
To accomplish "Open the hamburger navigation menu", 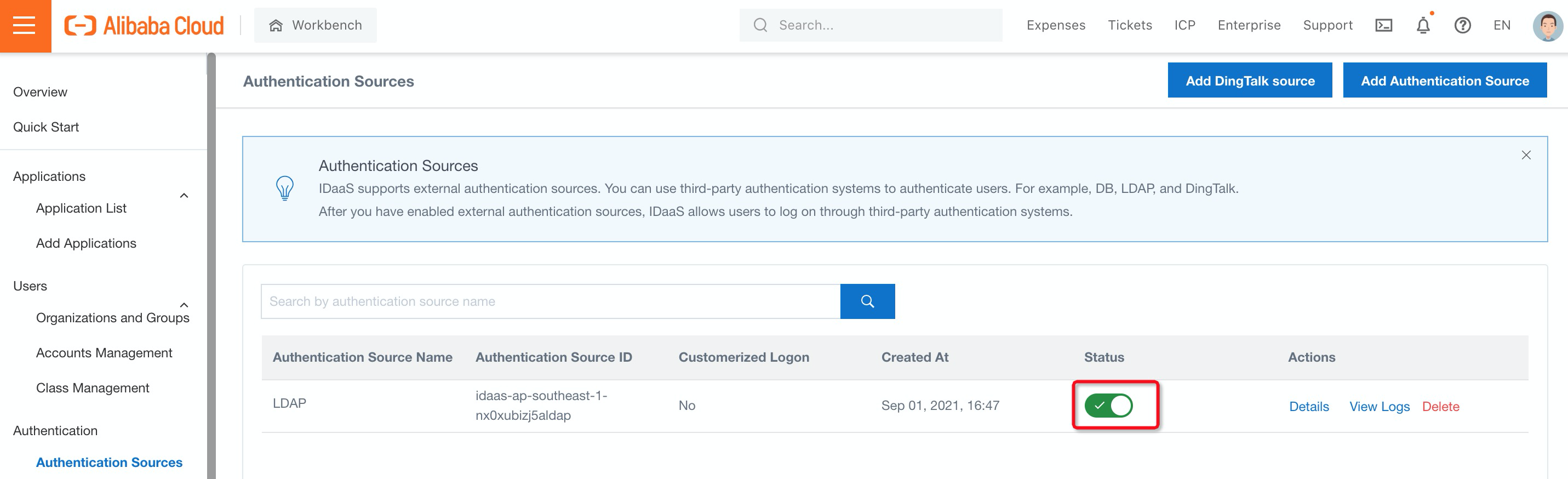I will (25, 26).
